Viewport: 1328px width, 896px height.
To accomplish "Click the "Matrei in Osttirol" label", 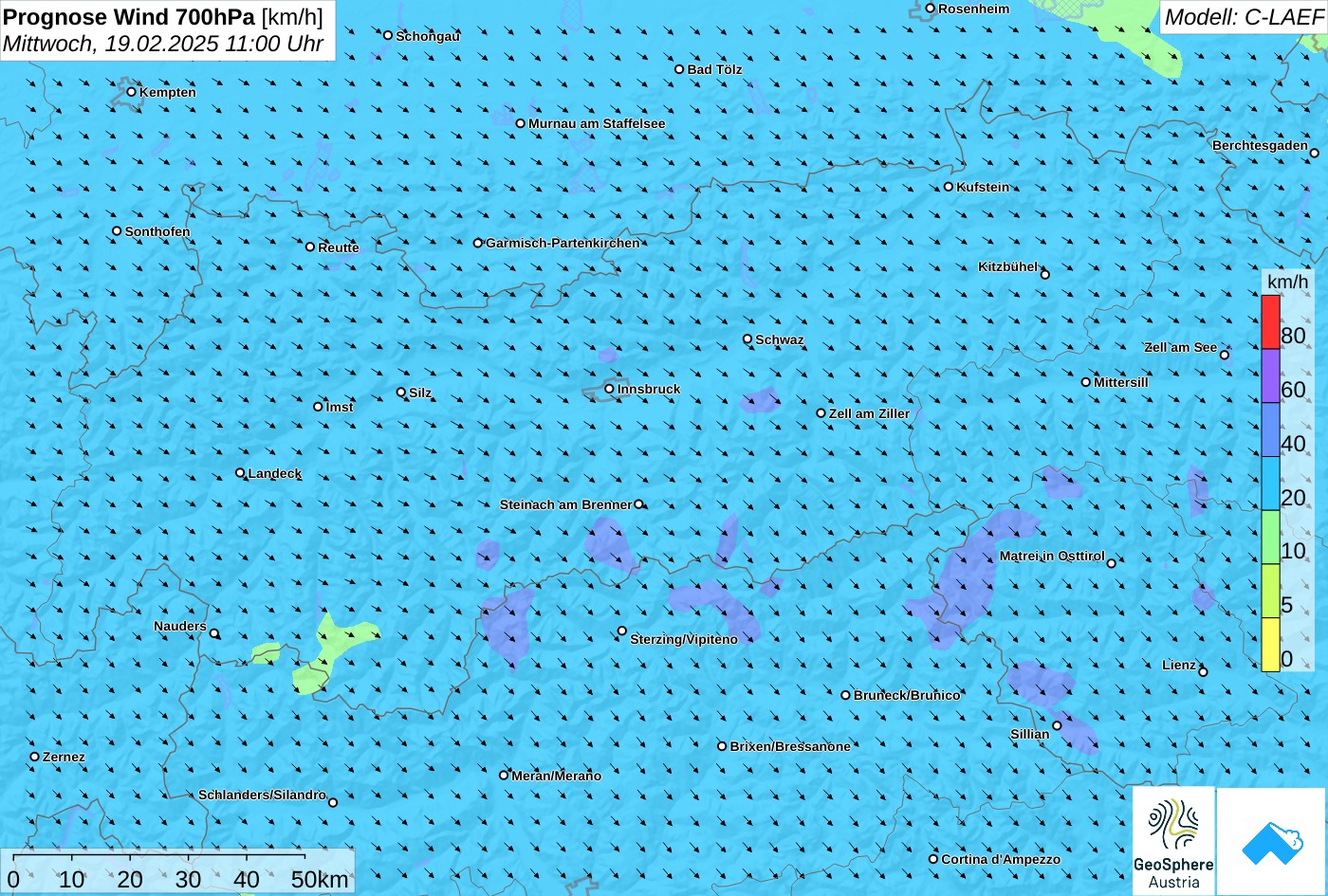I will pos(1052,556).
